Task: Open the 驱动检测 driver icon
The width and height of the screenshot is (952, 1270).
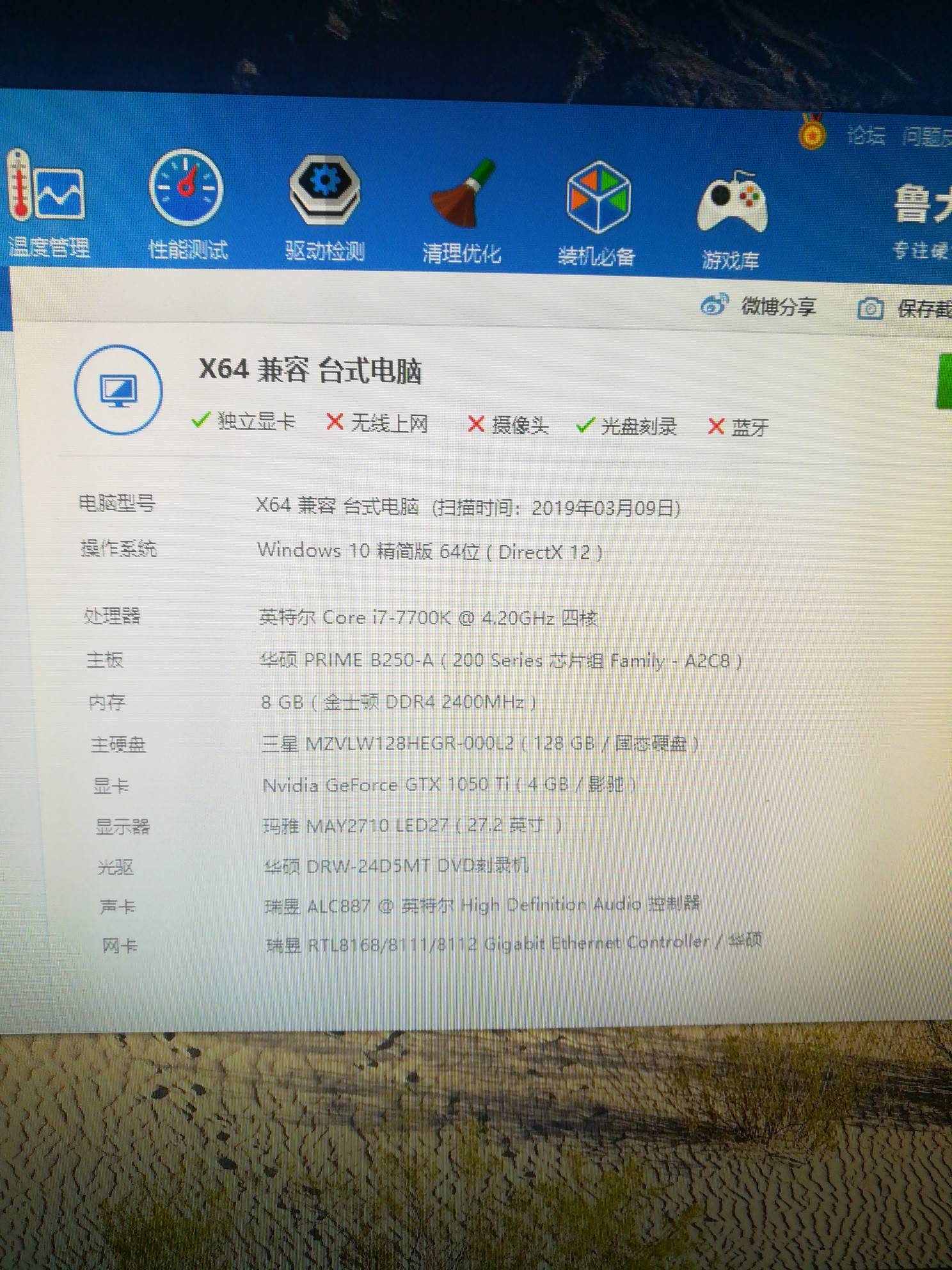Action: pos(324,189)
